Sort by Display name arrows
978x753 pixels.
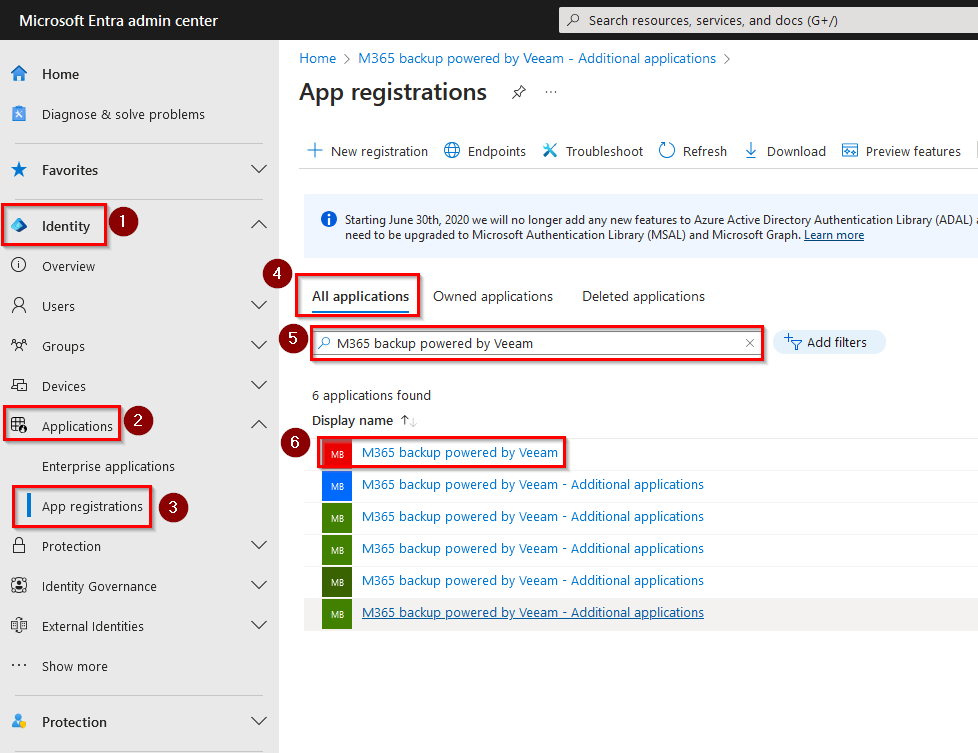pos(409,420)
